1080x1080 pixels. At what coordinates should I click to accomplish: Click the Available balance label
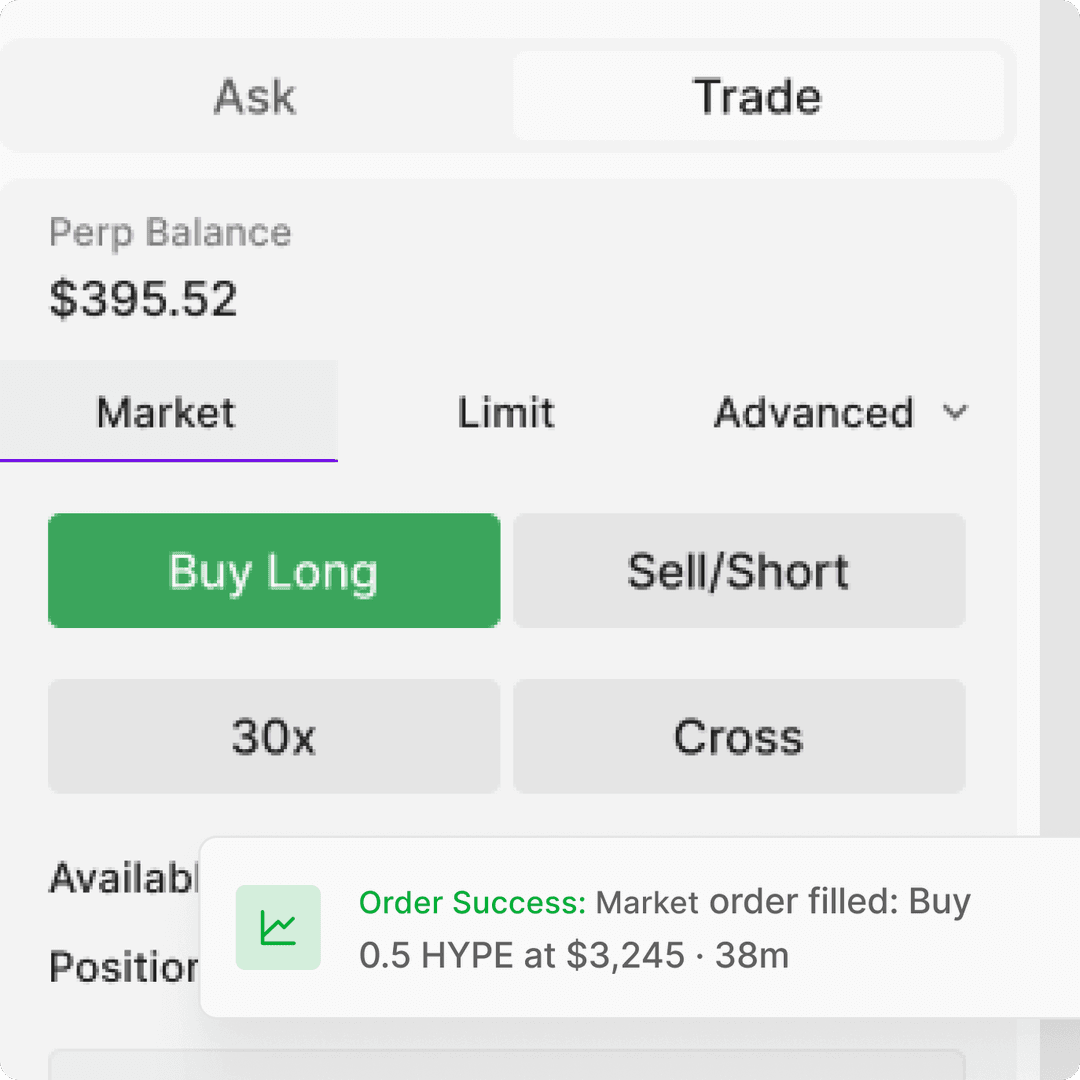click(110, 878)
